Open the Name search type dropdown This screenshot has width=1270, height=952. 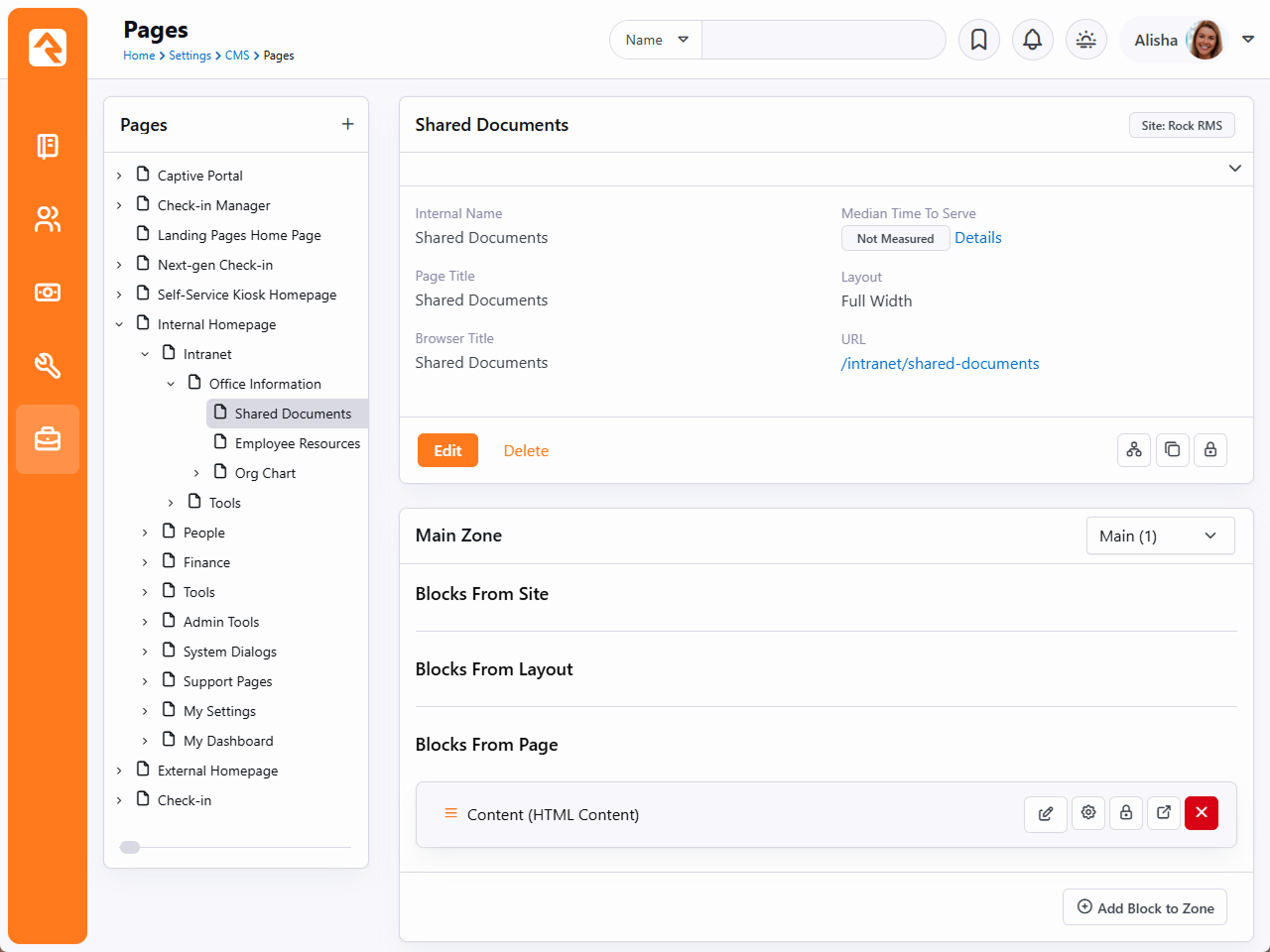(656, 40)
